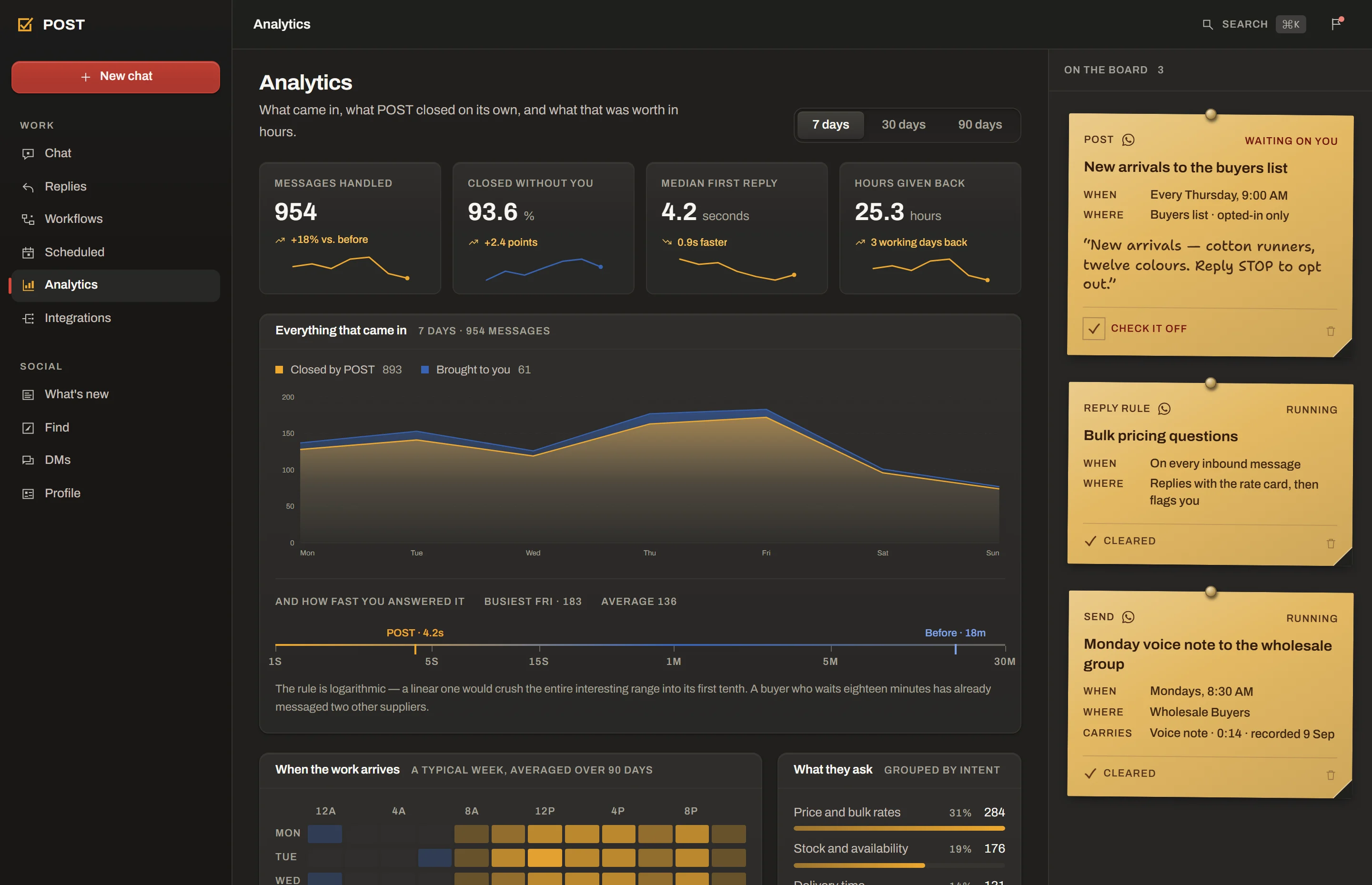
Task: Click the What's new newspaper icon
Action: click(x=28, y=395)
